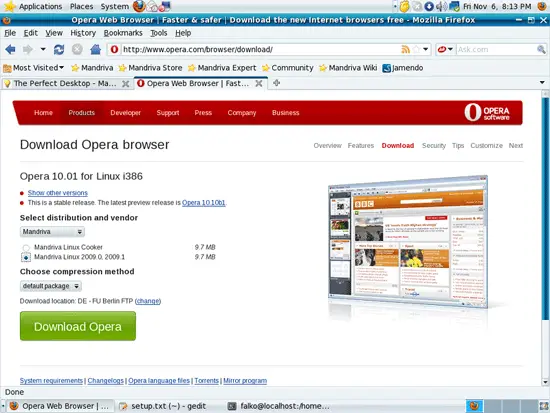Open the list all tabs dropdown
The image size is (550, 413).
point(542,83)
